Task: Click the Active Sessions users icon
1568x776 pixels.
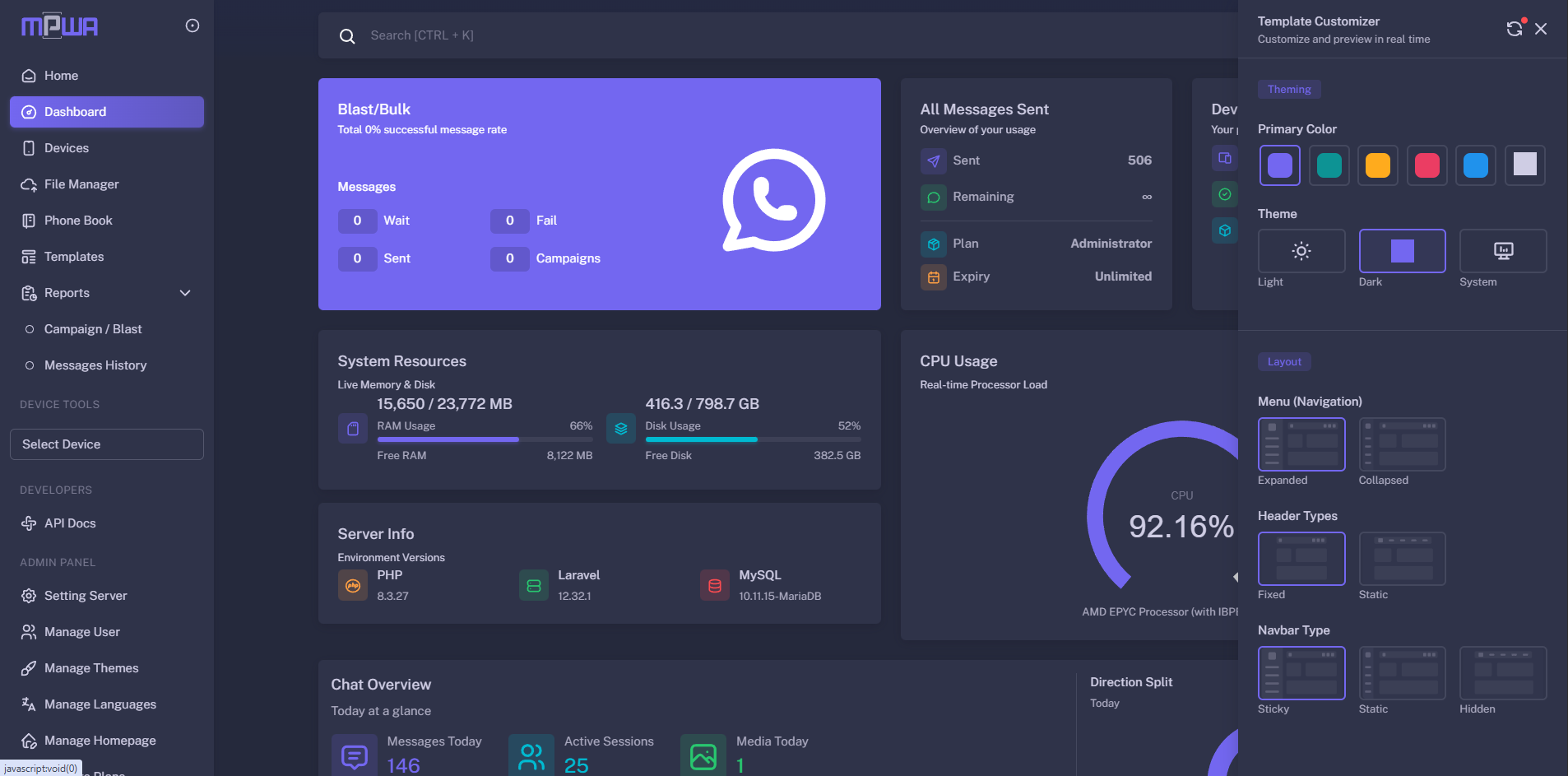Action: click(531, 755)
